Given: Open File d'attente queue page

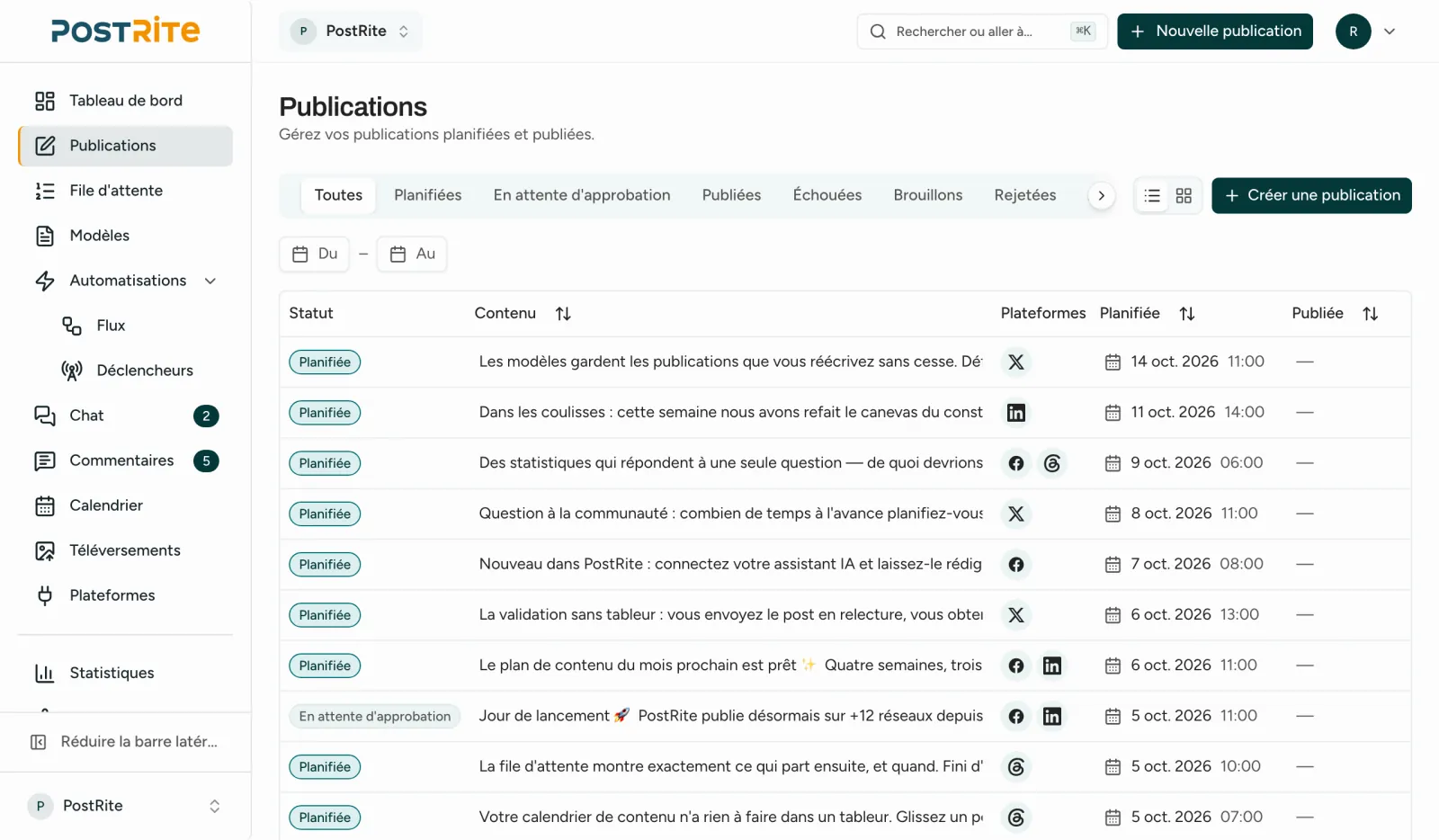Looking at the screenshot, I should pos(125,191).
